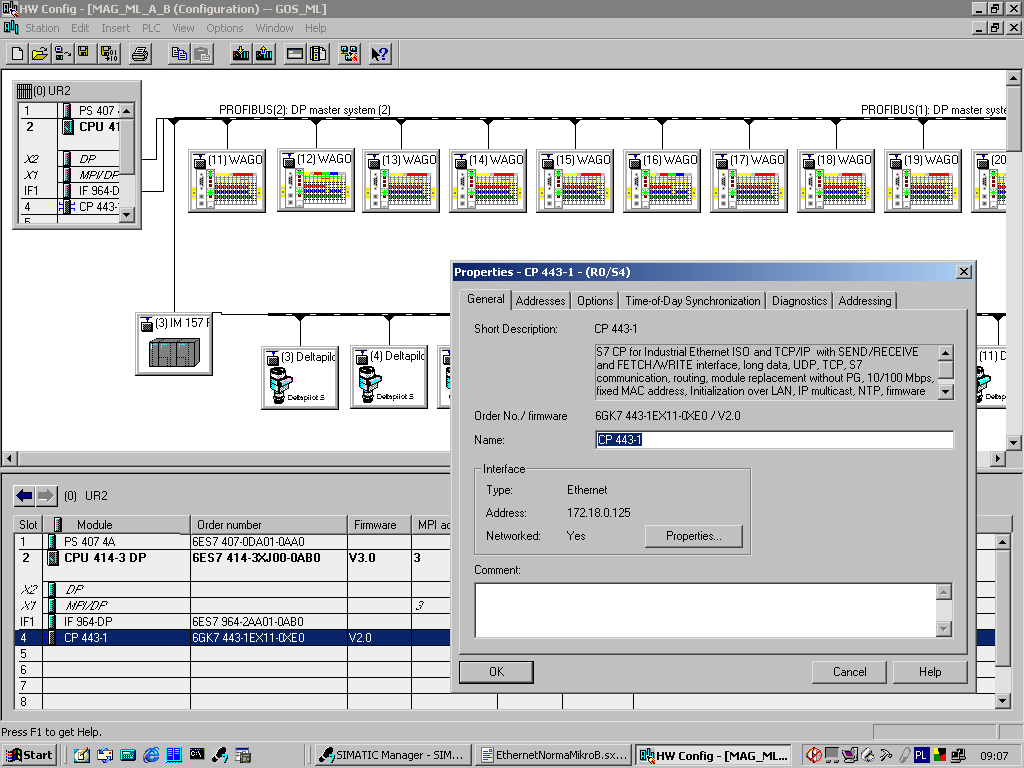Image resolution: width=1024 pixels, height=768 pixels.
Task: Click the PL language indicator in tray
Action: click(921, 755)
